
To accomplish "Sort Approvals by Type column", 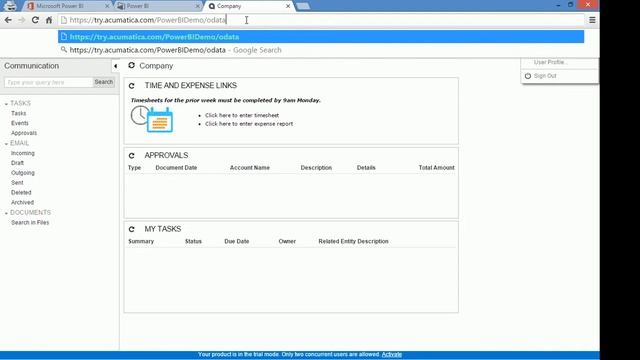I will tap(134, 168).
